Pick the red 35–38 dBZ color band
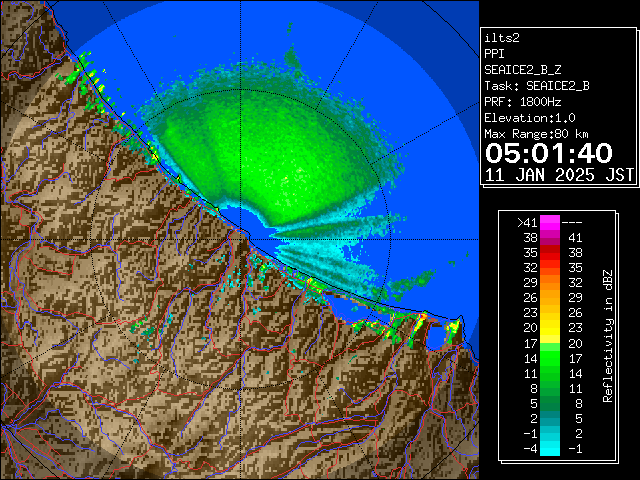This screenshot has height=480, width=640. [x=550, y=253]
